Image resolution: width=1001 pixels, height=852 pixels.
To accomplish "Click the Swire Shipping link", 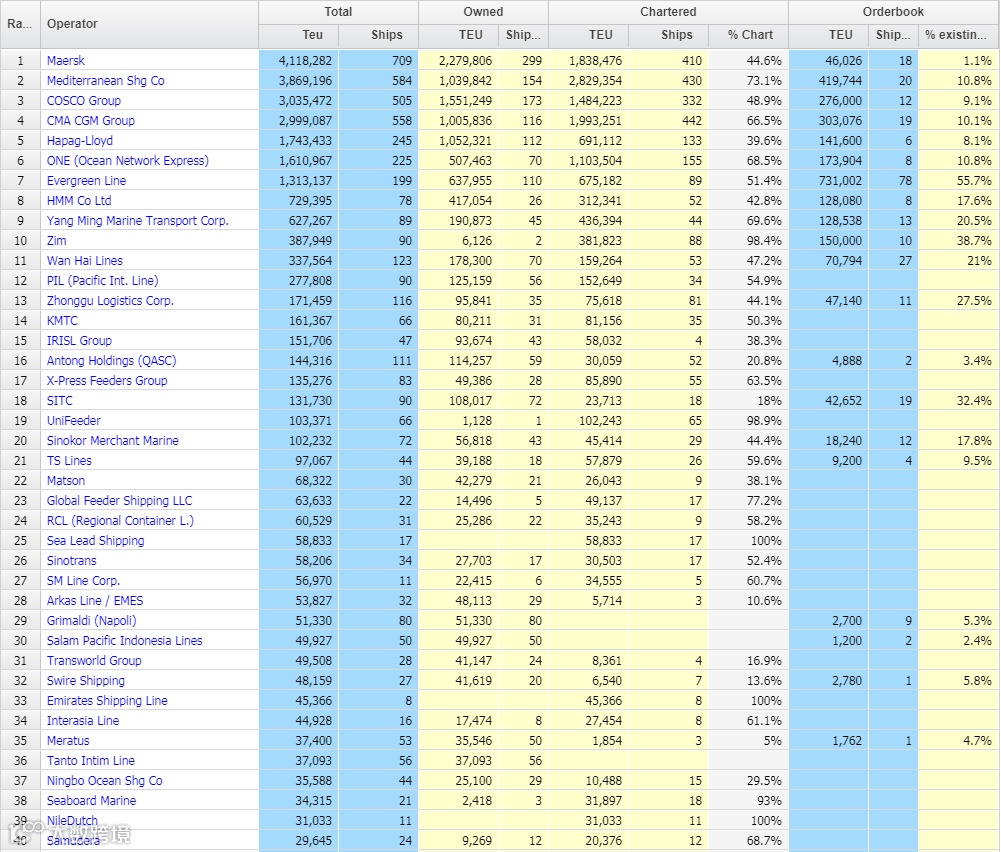I will pos(86,680).
